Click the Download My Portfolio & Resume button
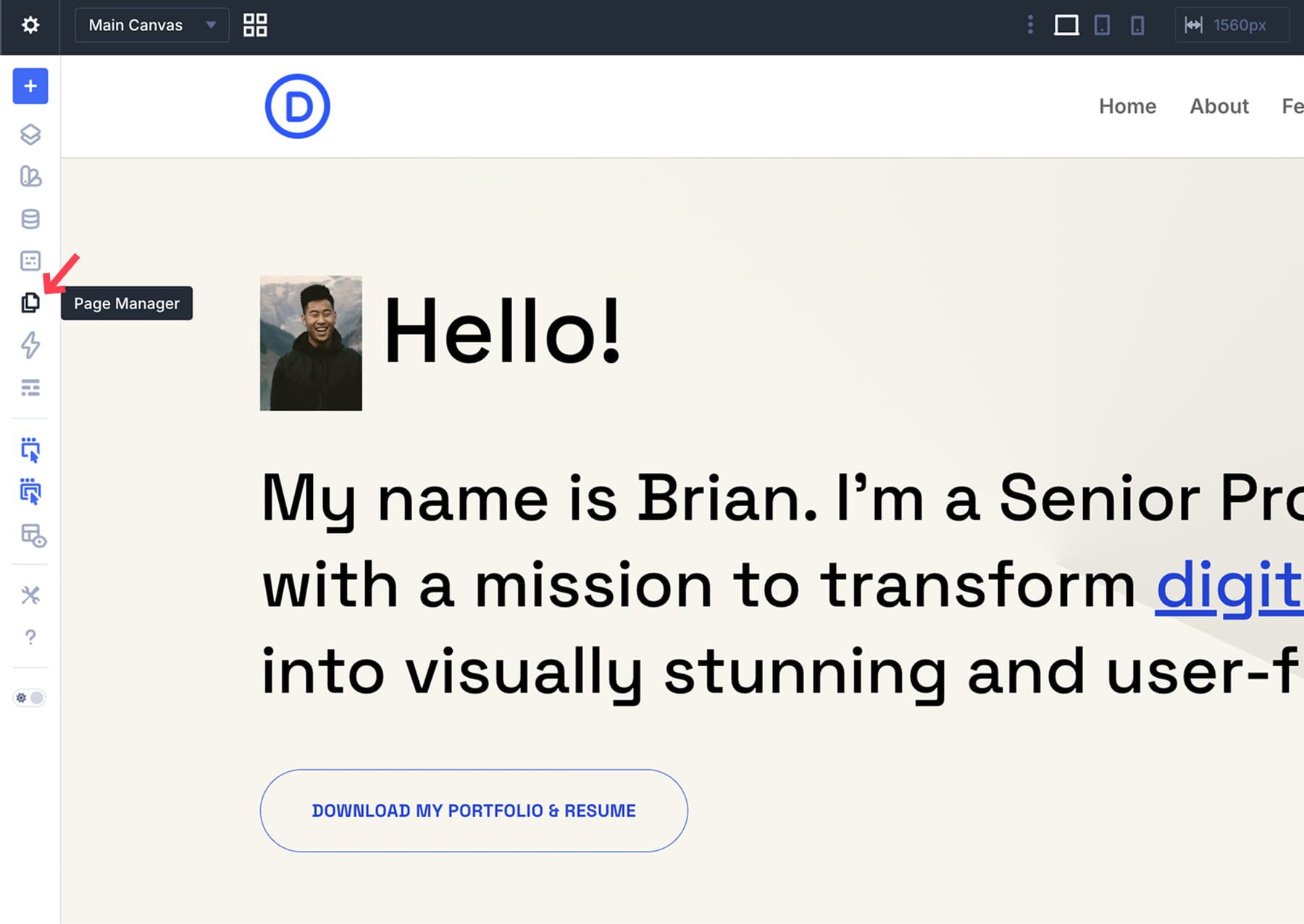 point(474,810)
